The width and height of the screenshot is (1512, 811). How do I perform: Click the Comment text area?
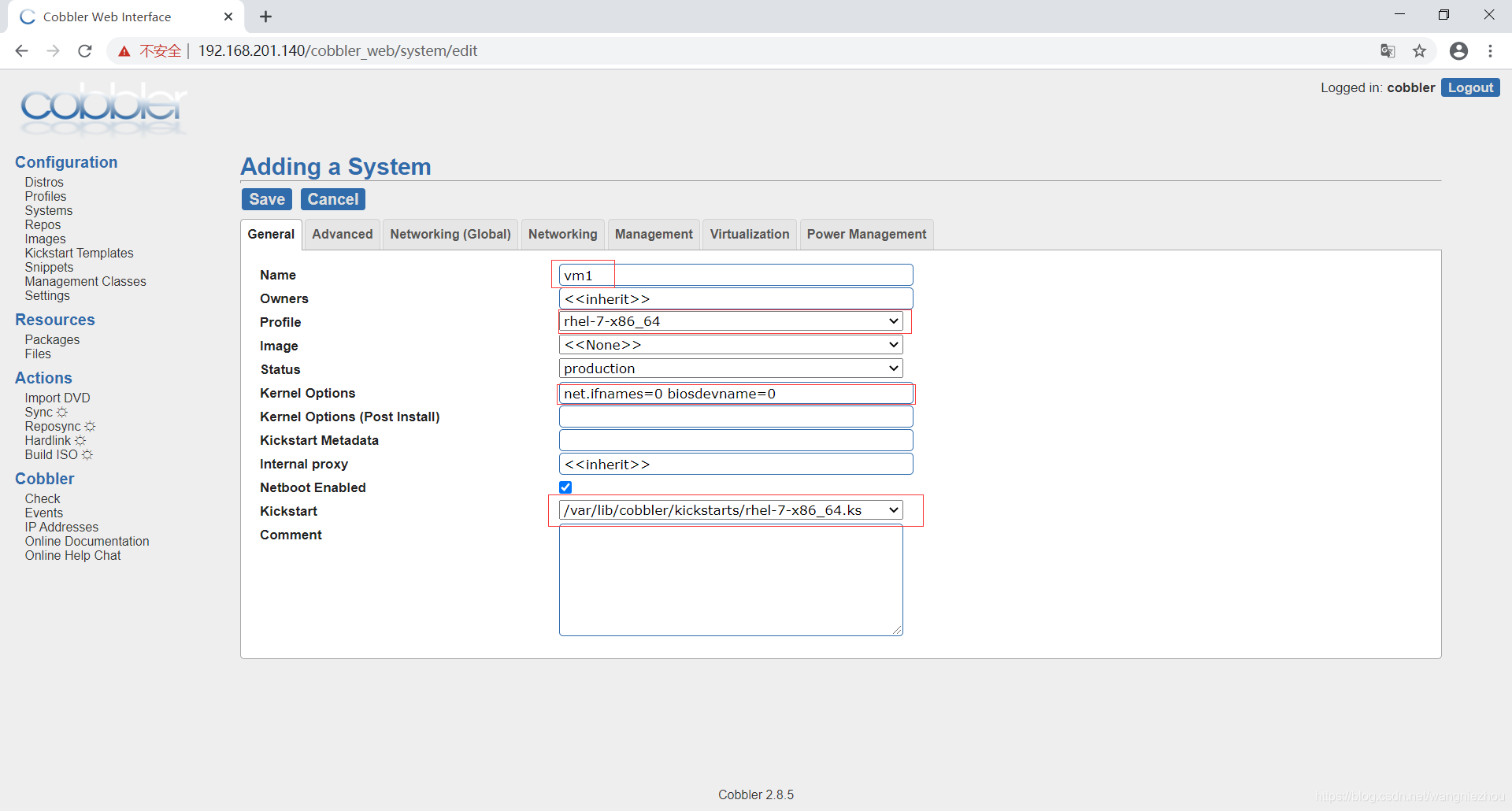731,580
